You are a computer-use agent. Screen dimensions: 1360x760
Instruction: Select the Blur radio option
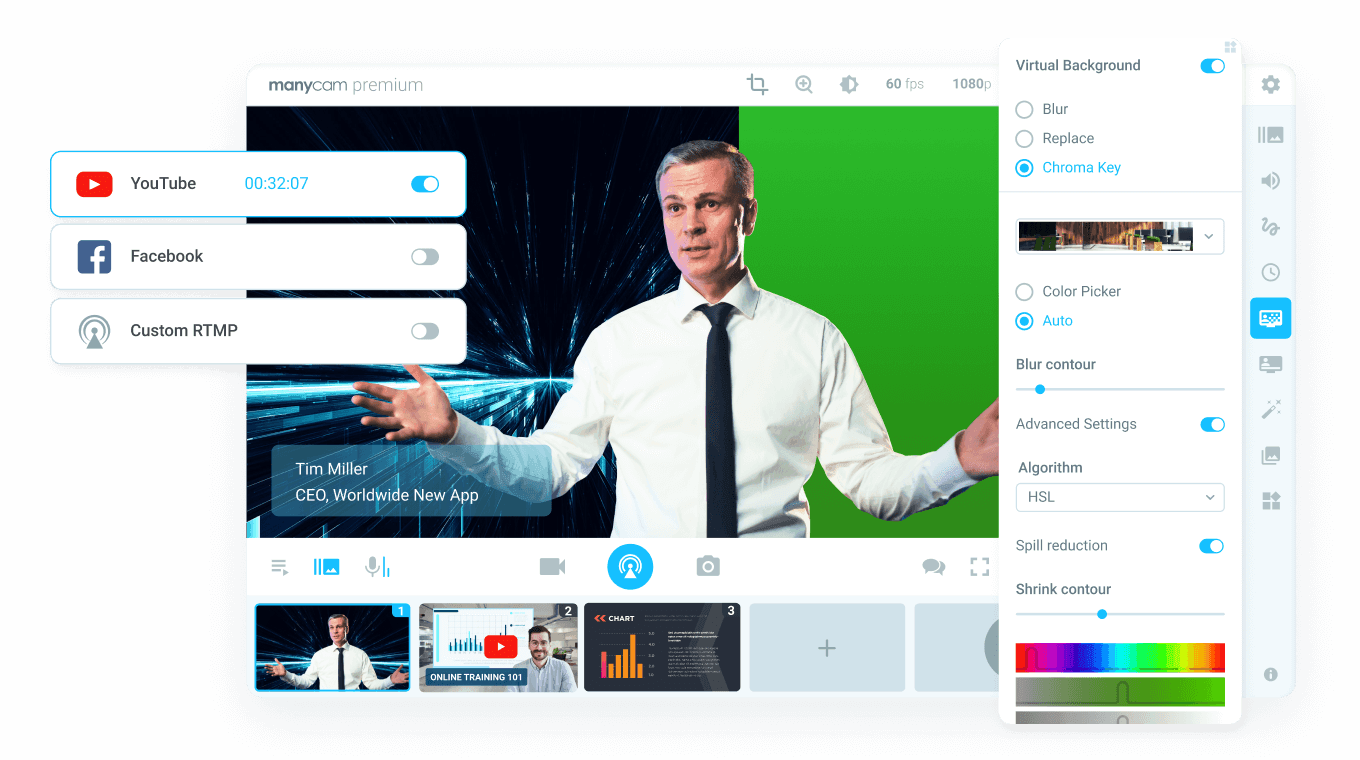pyautogui.click(x=1024, y=109)
